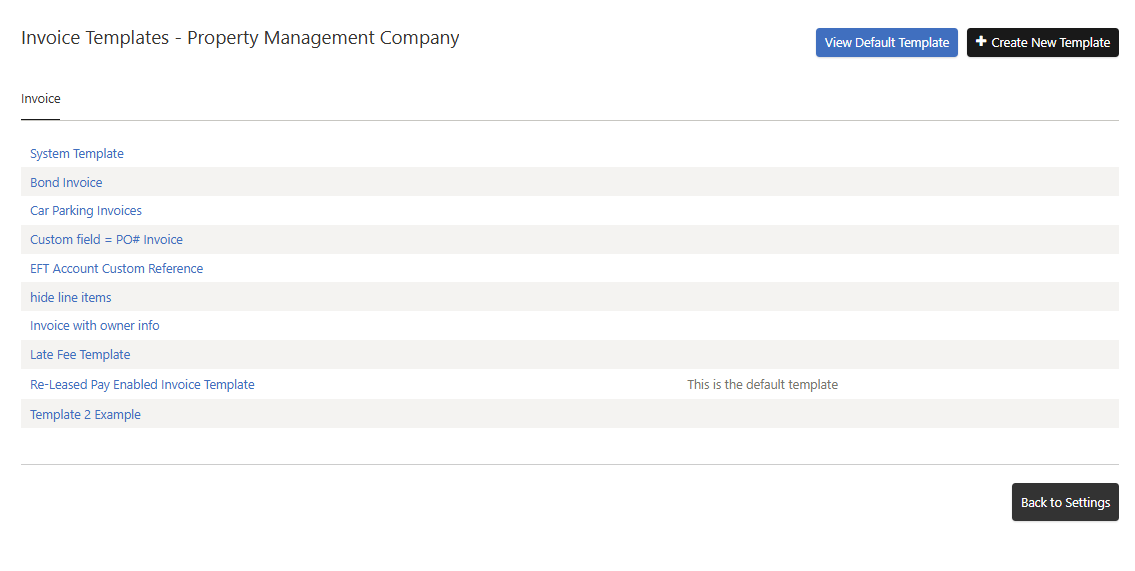Viewport: 1135px width, 571px height.
Task: Open the Late Fee Template link
Action: (x=80, y=355)
